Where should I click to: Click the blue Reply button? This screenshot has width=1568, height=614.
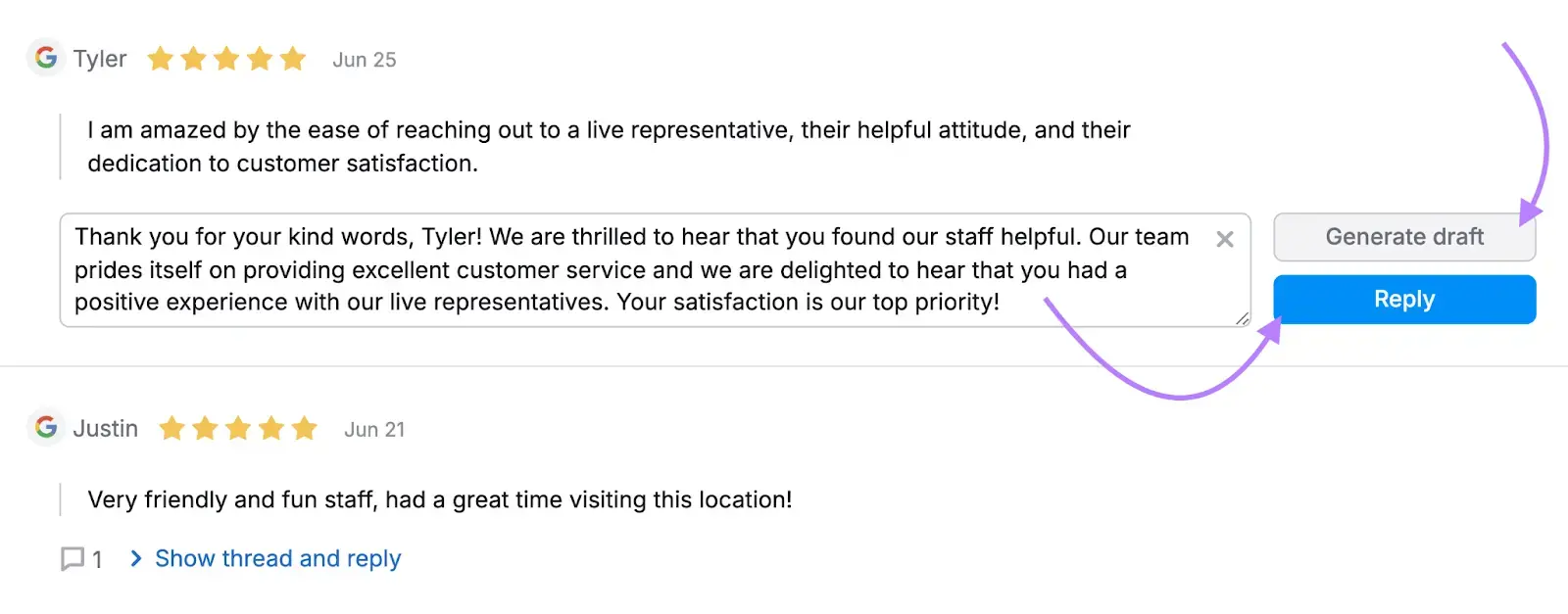[1403, 299]
